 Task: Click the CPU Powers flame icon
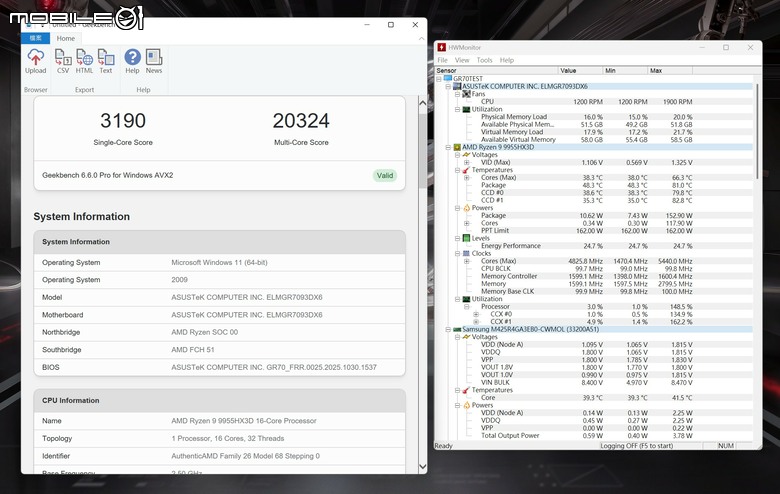coord(467,208)
